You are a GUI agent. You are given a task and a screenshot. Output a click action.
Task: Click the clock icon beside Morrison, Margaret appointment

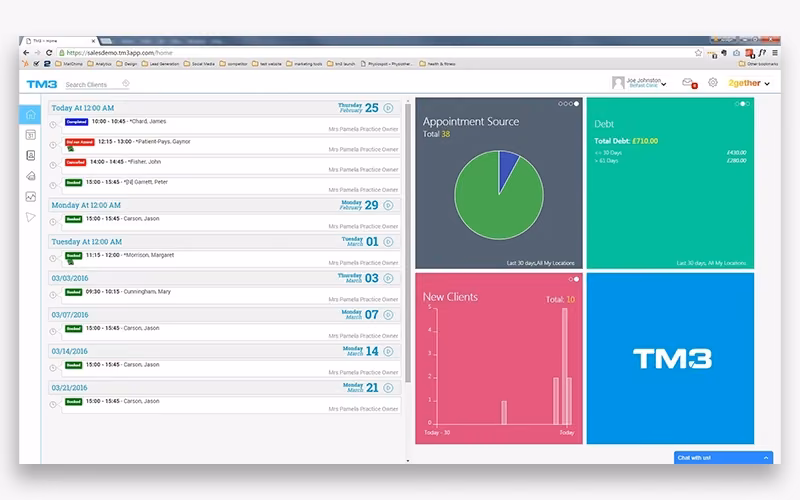point(53,259)
